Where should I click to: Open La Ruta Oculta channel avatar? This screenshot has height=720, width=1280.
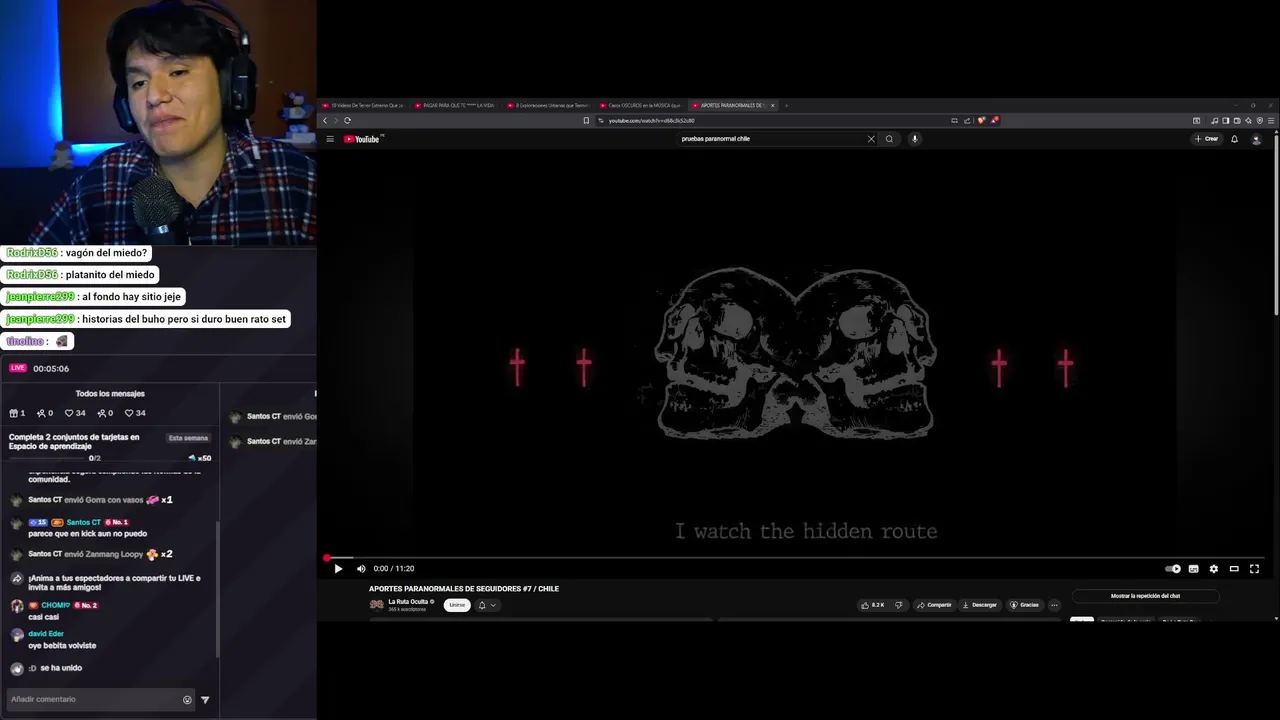tap(377, 605)
